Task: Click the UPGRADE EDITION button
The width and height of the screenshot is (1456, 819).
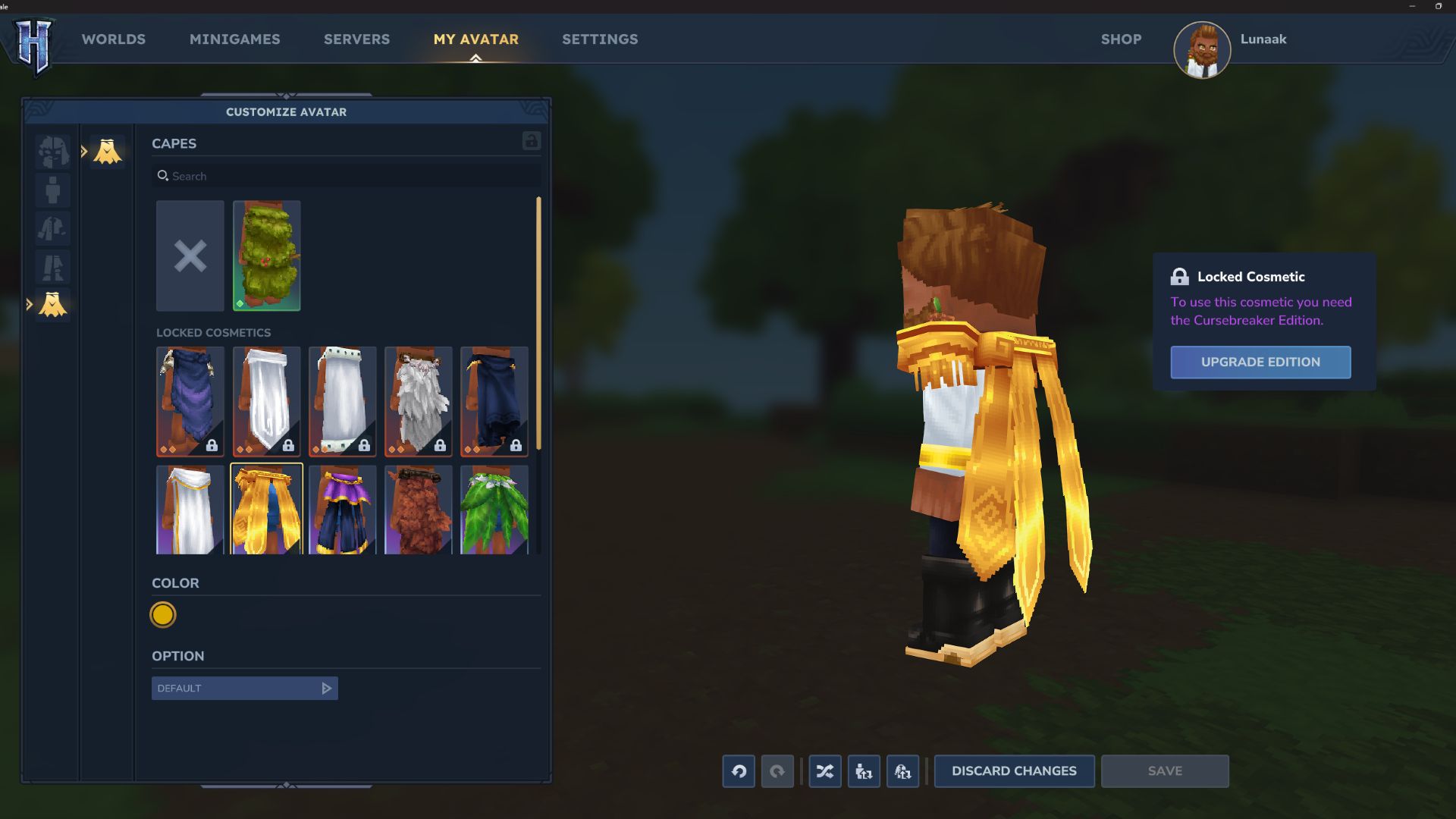Action: click(x=1260, y=362)
